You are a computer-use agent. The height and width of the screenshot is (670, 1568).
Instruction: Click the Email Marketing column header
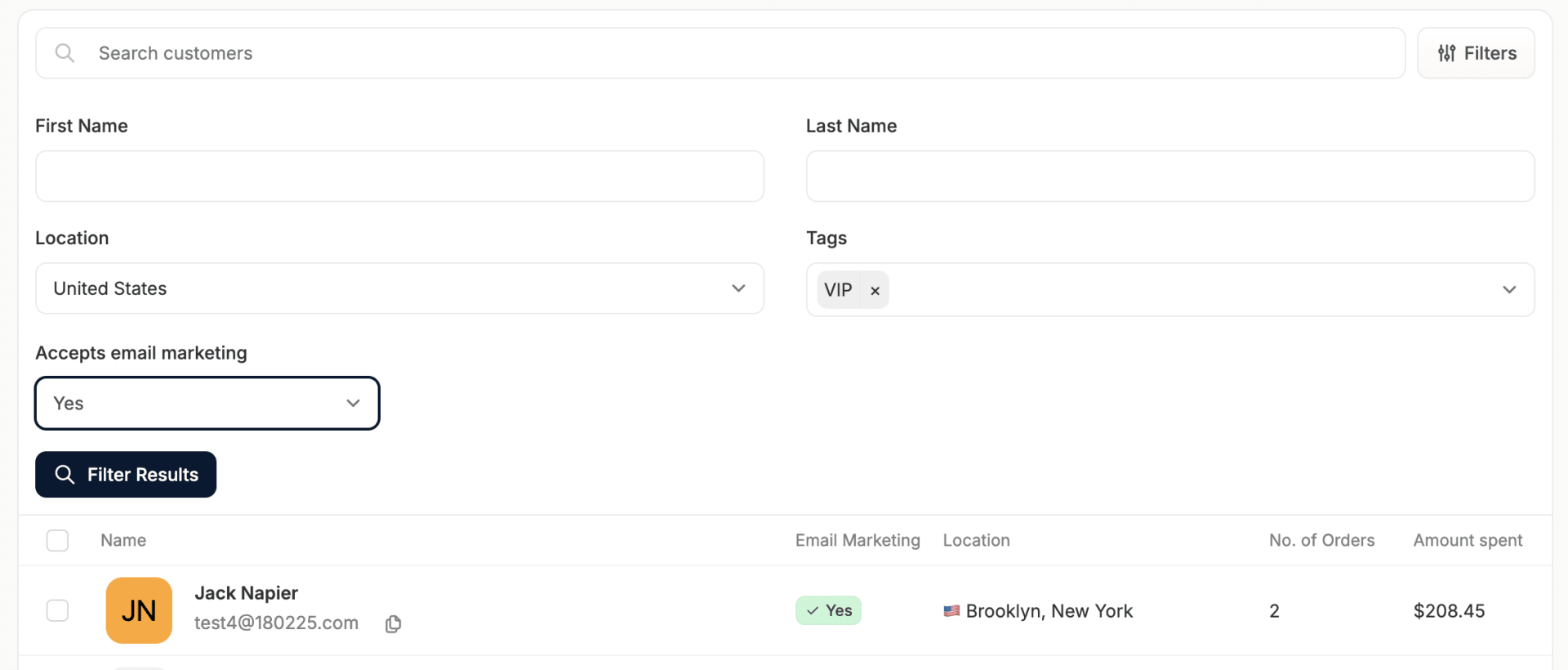tap(857, 540)
